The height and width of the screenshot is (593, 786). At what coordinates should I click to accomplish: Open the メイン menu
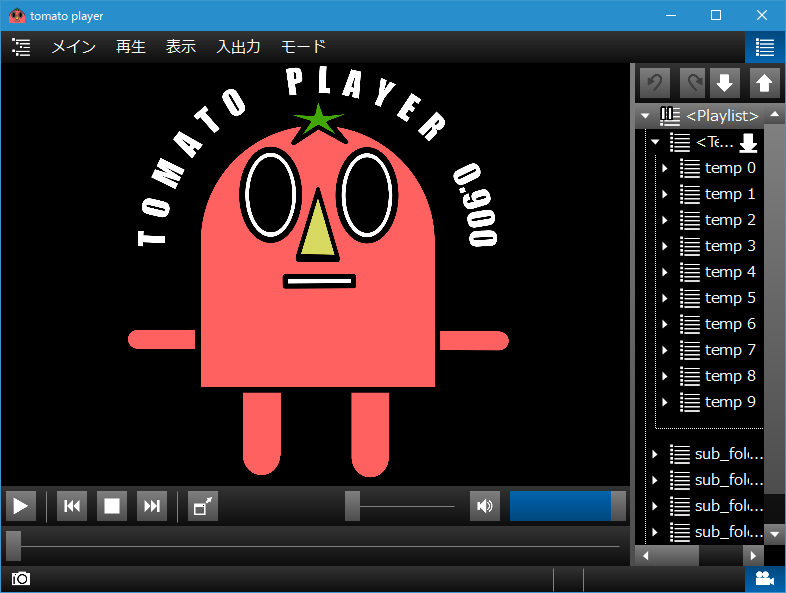click(x=73, y=47)
